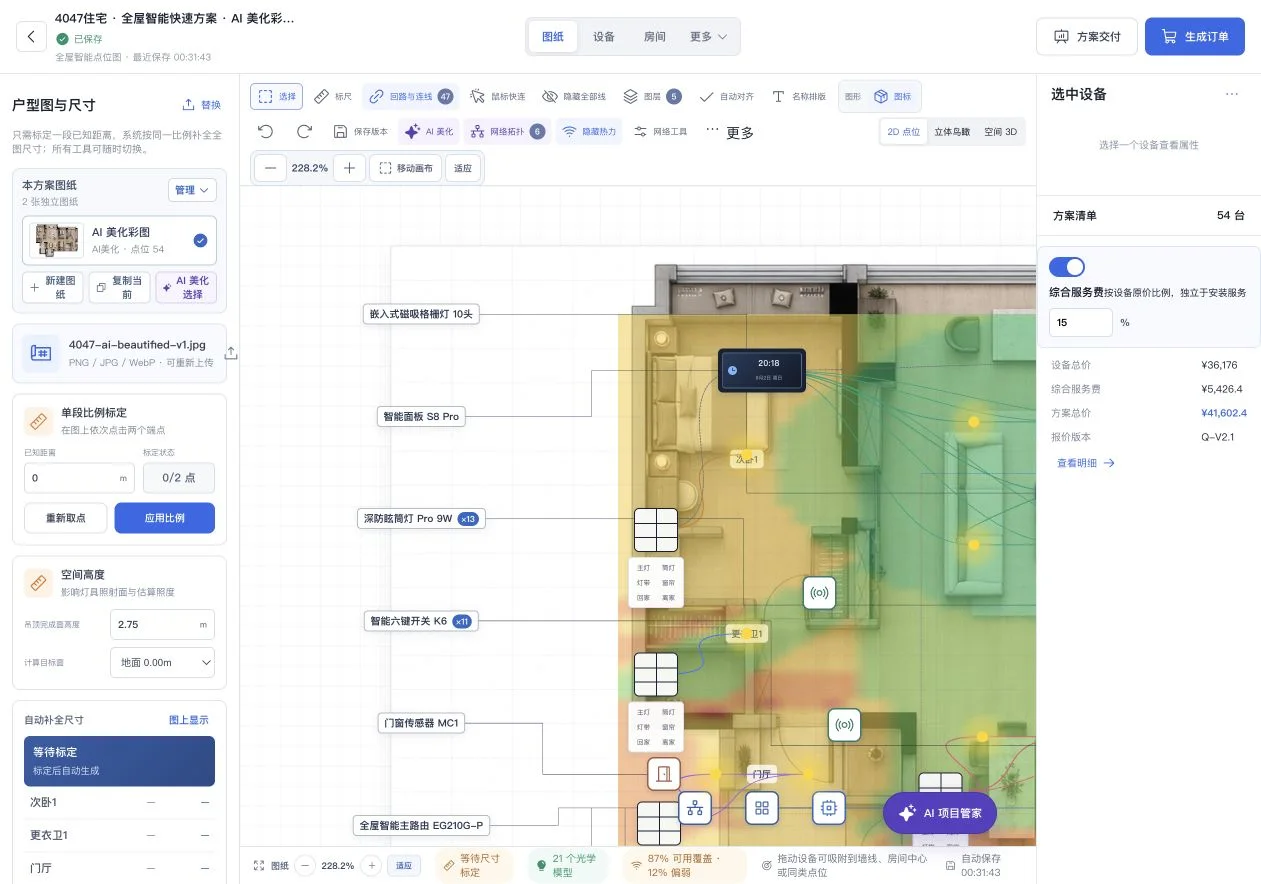
Task: Switch to the 立体鸟瞰 view
Action: (952, 131)
